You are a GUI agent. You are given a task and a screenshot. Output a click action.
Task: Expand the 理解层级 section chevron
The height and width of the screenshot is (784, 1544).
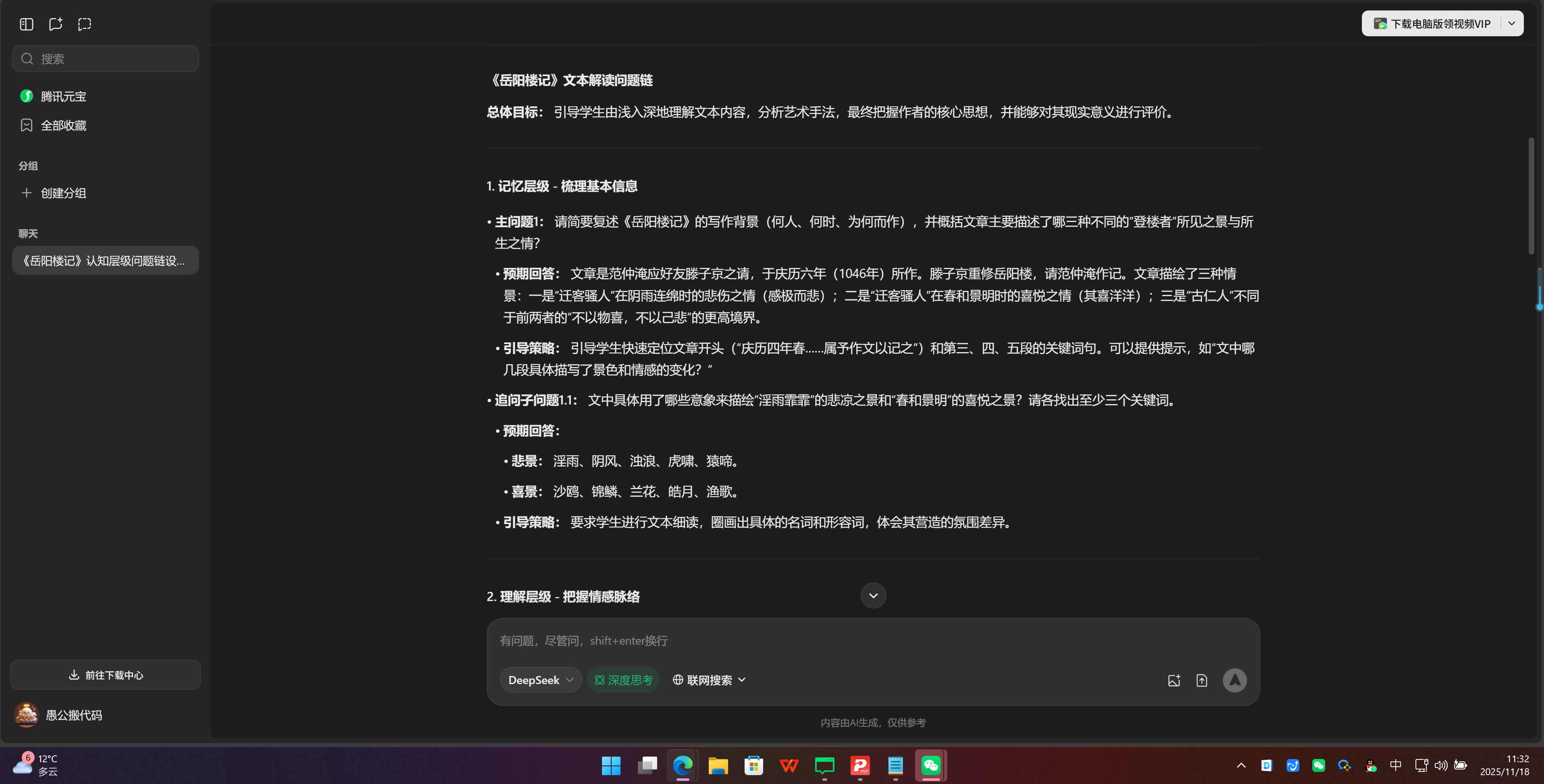point(873,595)
